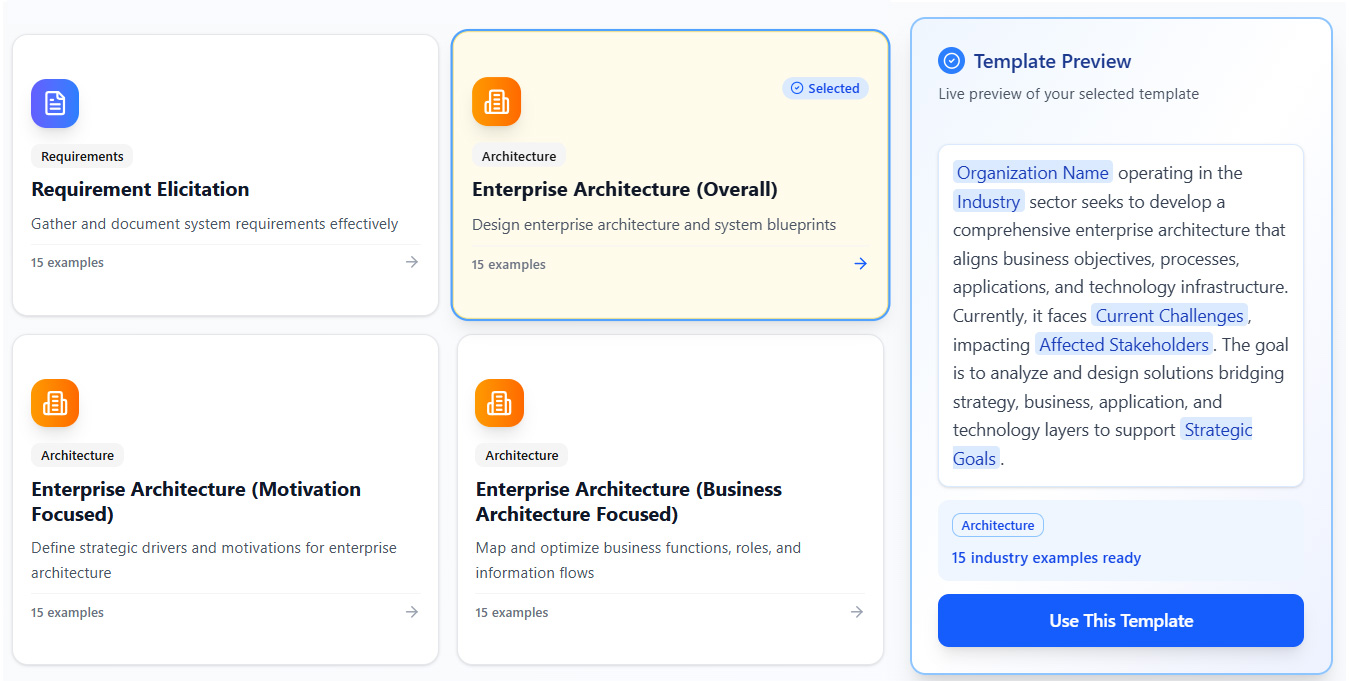1349x681 pixels.
Task: Select the Current Challenges placeholder
Action: pos(1169,316)
